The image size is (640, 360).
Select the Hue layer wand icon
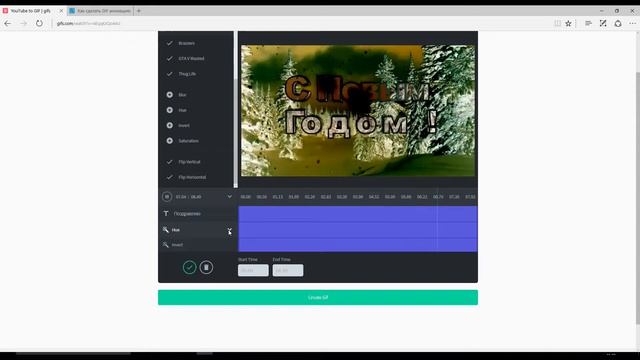click(x=166, y=230)
